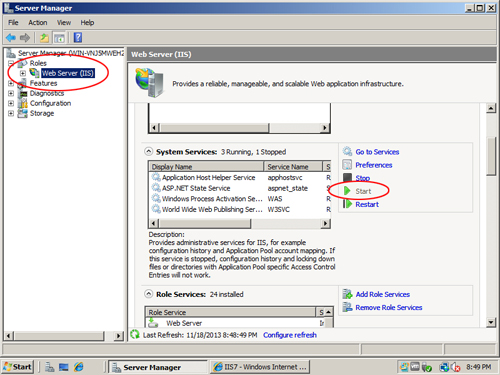Click the Back arrow toolbar icon
Screen dimensions: 500x375
(x=11, y=38)
